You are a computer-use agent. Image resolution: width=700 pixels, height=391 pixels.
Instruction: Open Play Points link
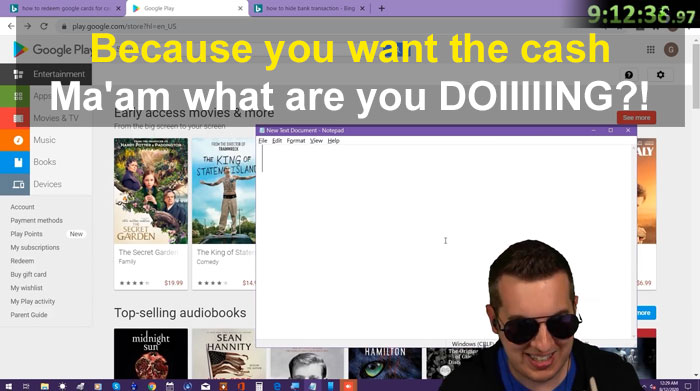(26, 234)
